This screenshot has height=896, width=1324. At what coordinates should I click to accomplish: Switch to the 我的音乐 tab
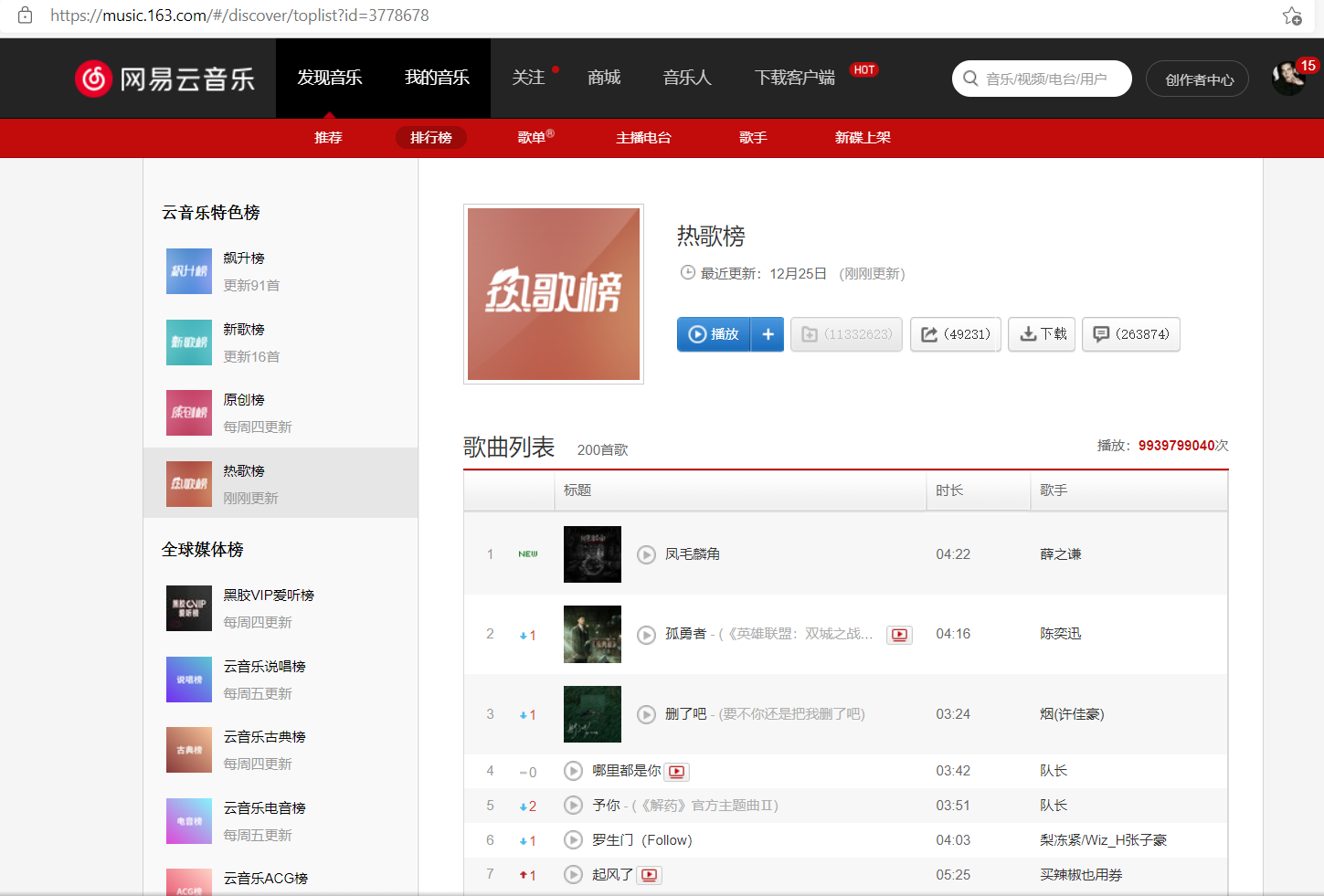[437, 78]
